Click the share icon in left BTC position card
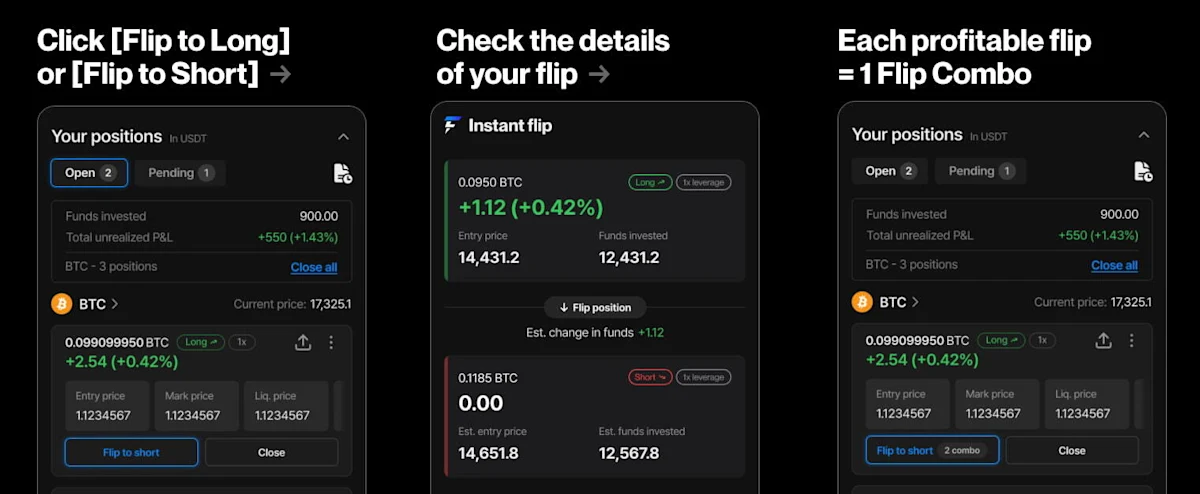This screenshot has height=494, width=1200. click(303, 342)
